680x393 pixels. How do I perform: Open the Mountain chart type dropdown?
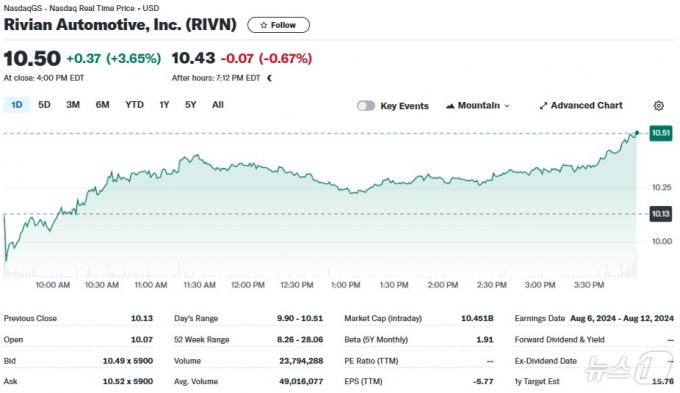pos(477,106)
